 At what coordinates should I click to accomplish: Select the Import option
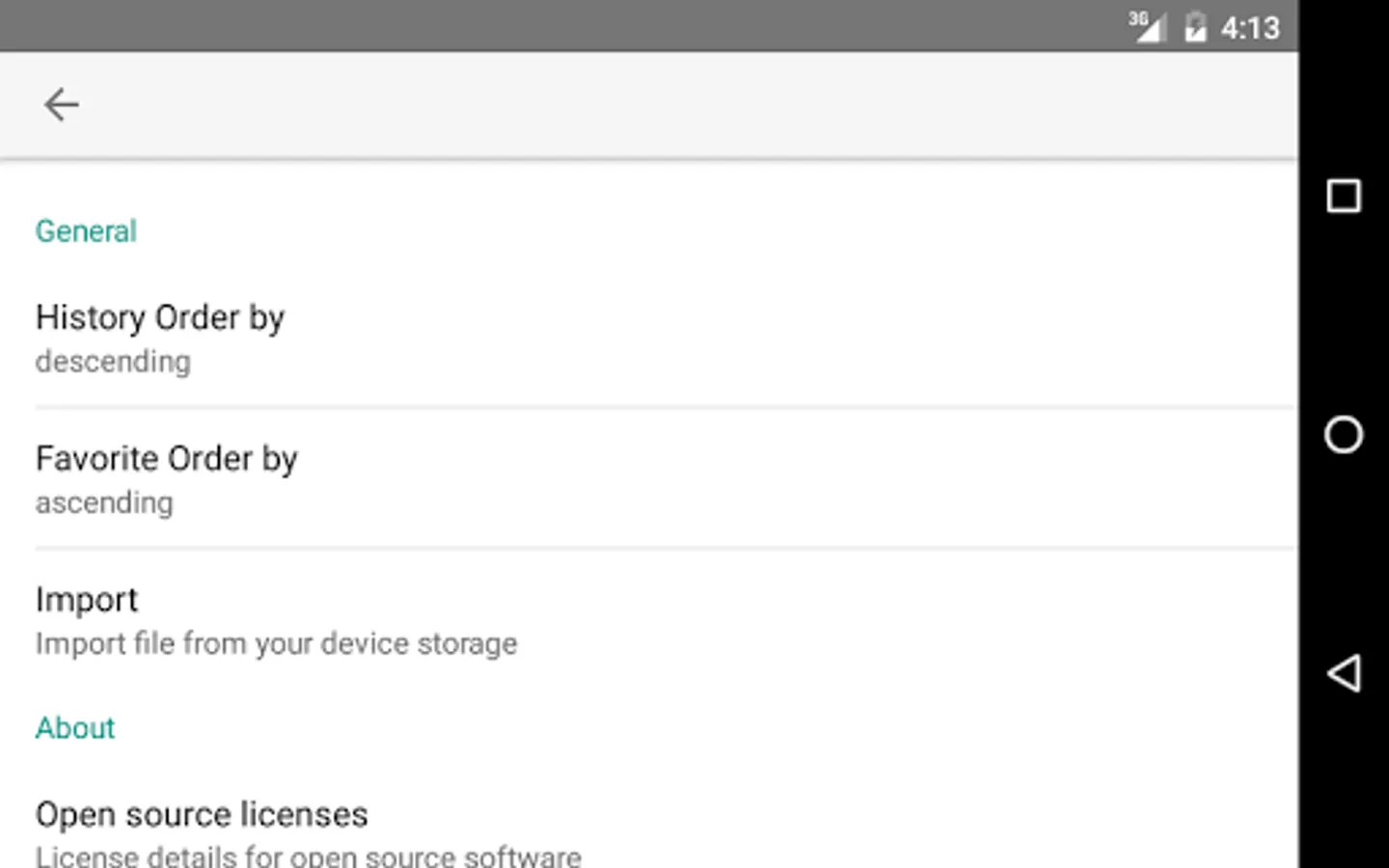point(87,599)
